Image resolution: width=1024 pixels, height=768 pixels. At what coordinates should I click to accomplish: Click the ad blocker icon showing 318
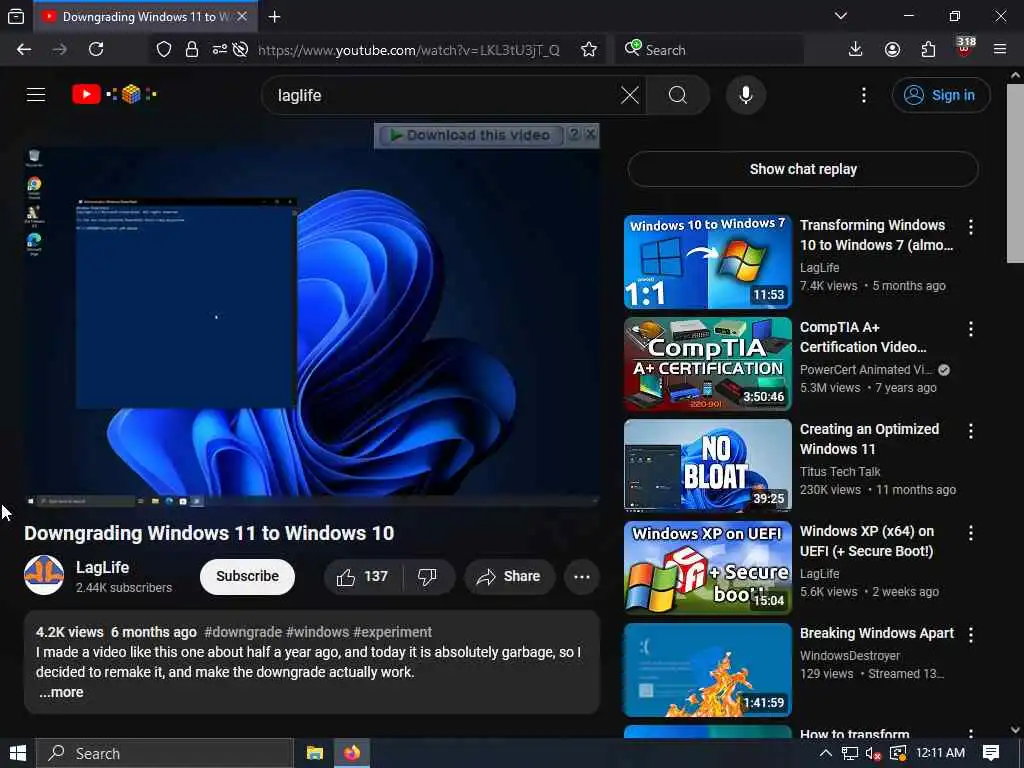pos(965,48)
